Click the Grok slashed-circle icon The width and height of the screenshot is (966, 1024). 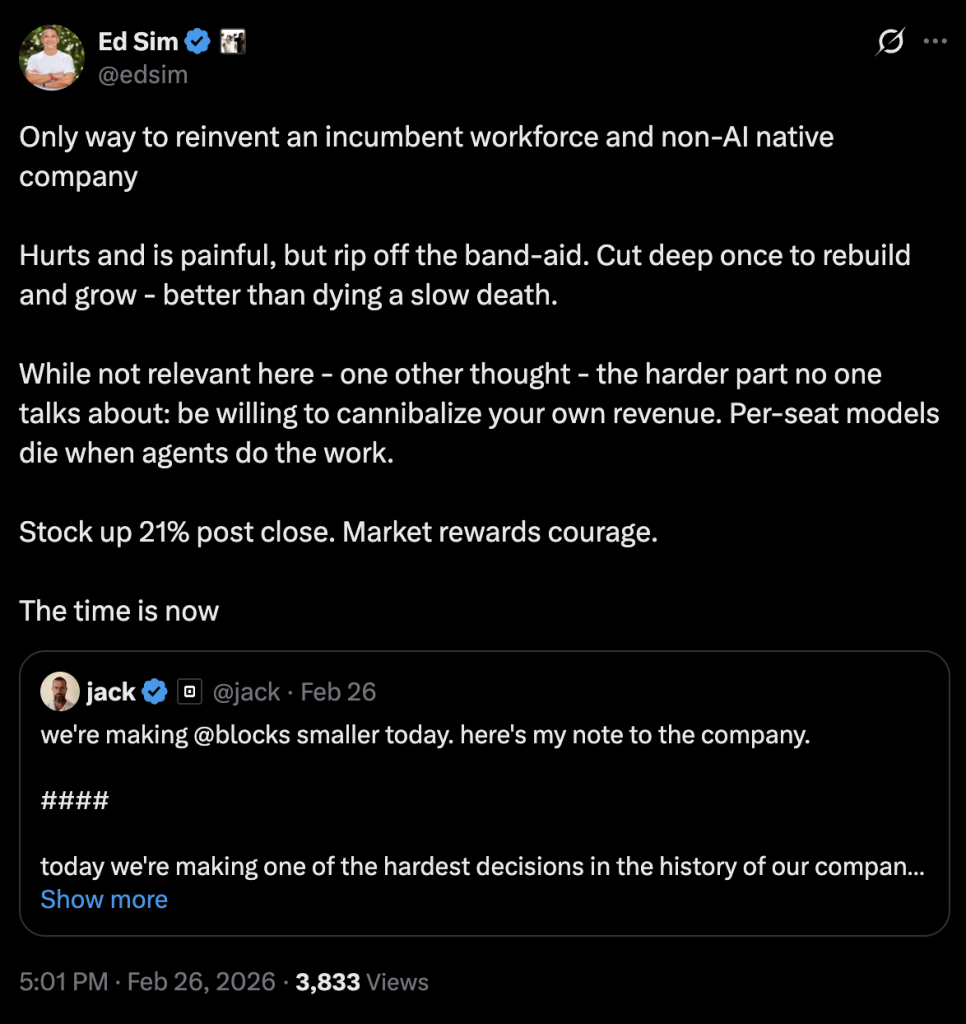(x=887, y=42)
